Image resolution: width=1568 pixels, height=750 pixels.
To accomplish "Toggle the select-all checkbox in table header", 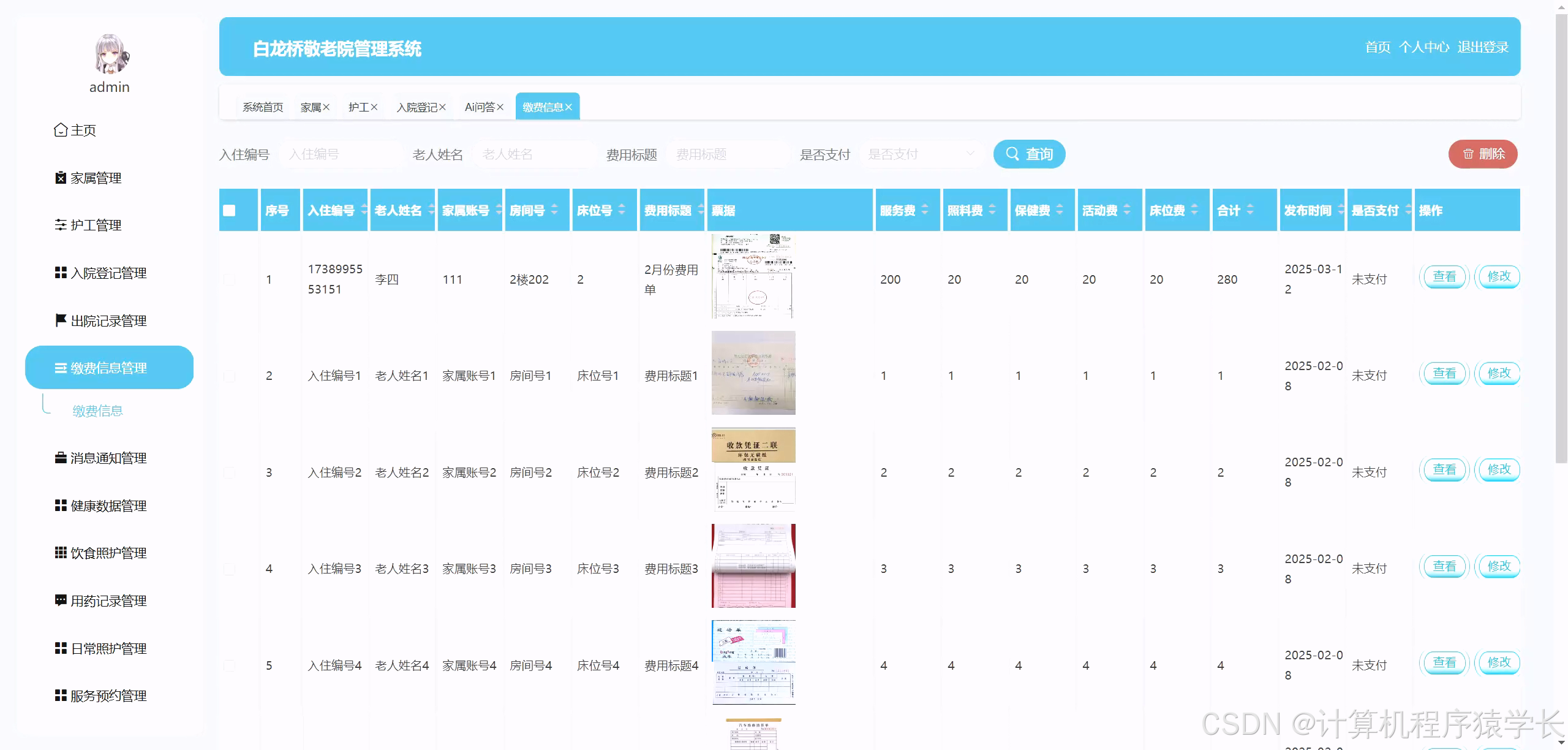I will tap(229, 210).
